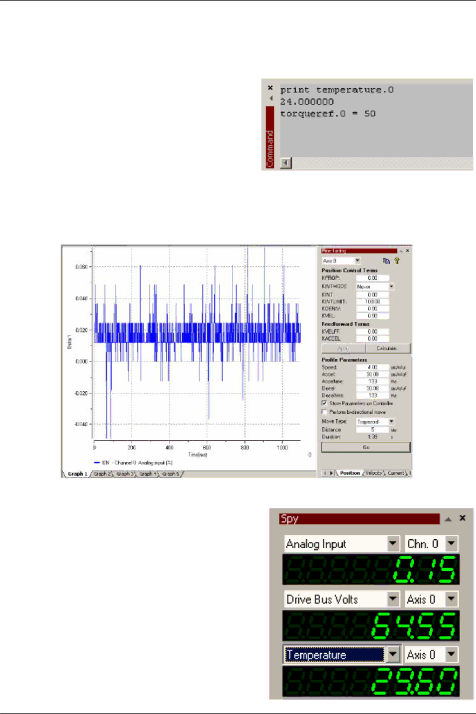Screen dimensions: 476x714
Task: Select the Position tab in Fine-tuning
Action: pos(350,473)
